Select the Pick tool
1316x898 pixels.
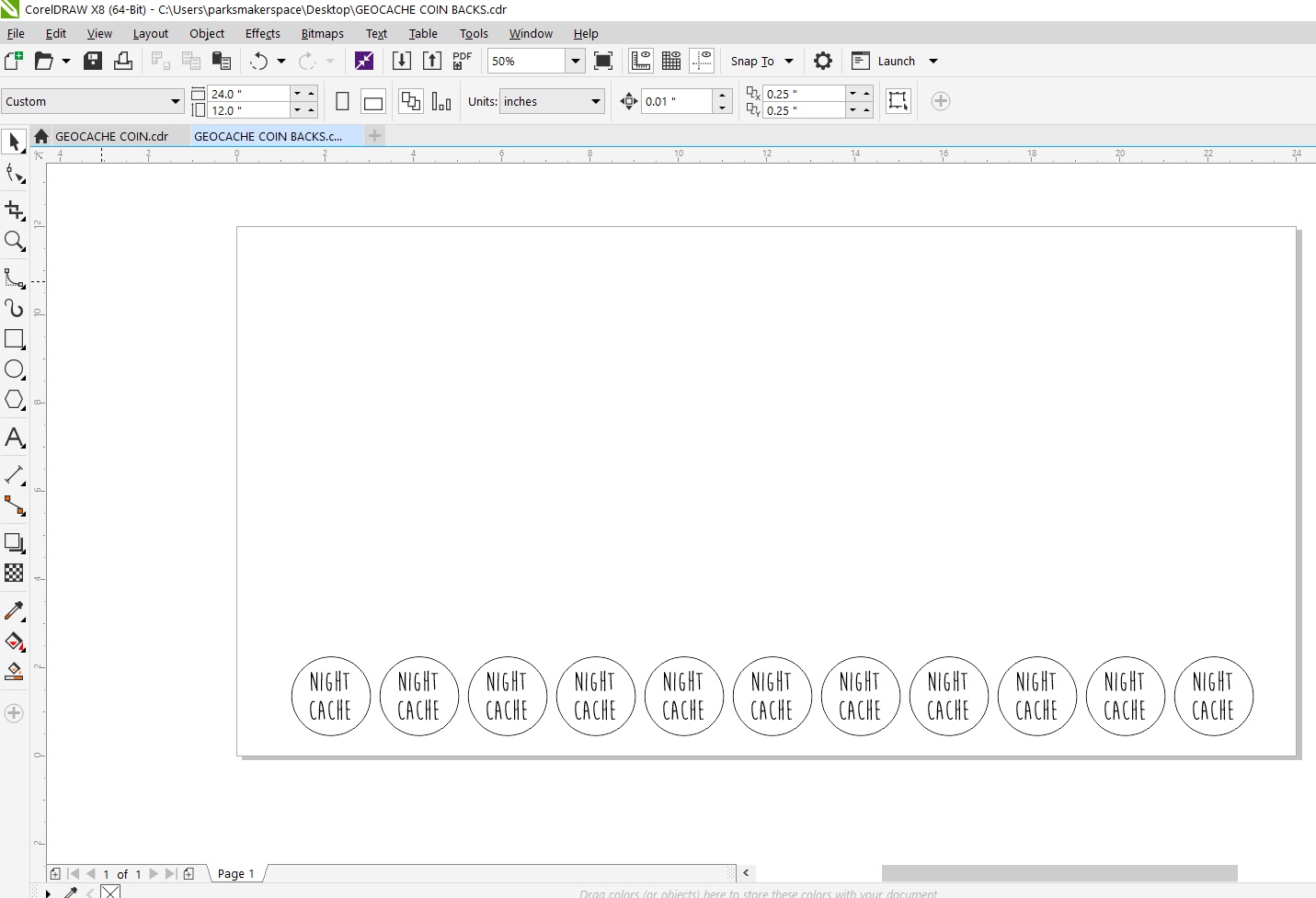click(14, 142)
